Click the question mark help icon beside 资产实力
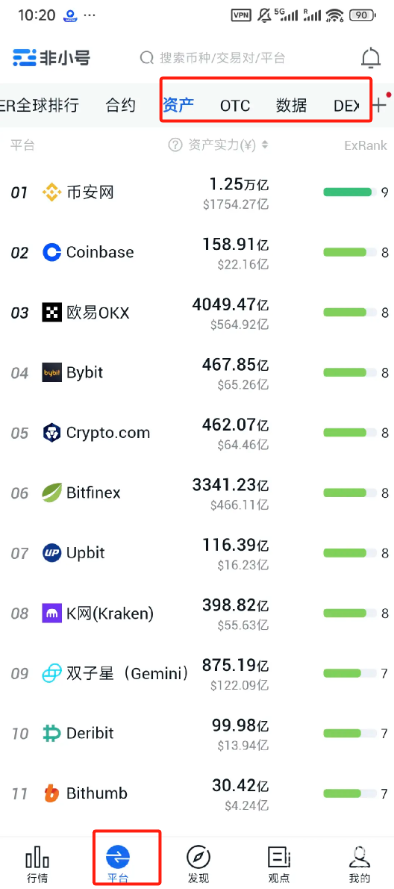Image resolution: width=394 pixels, height=889 pixels. (x=175, y=145)
